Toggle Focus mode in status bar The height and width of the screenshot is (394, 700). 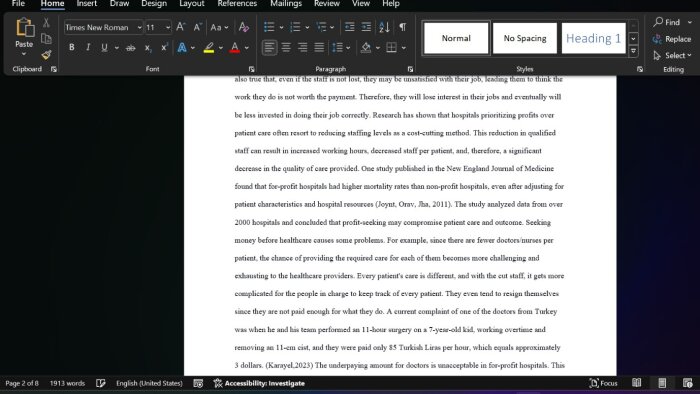603,383
